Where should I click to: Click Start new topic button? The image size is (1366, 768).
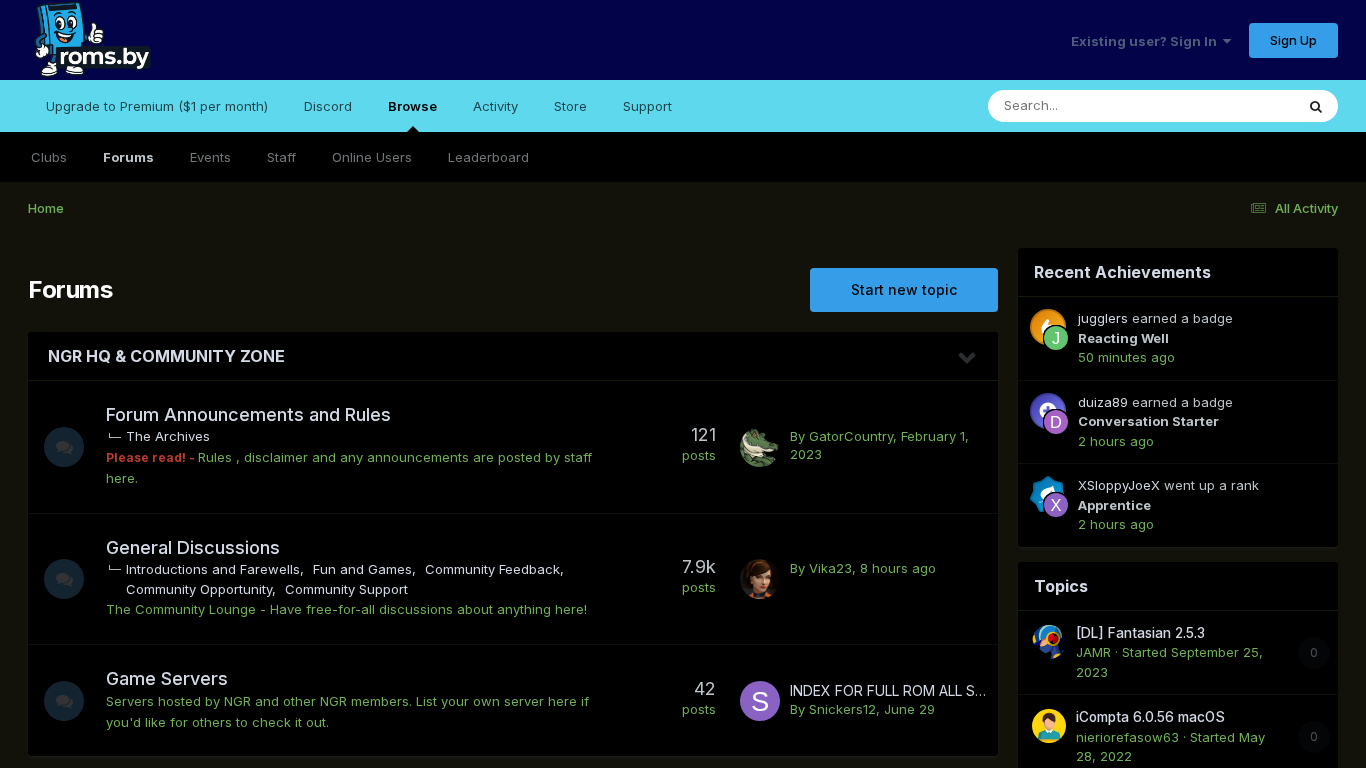coord(904,290)
